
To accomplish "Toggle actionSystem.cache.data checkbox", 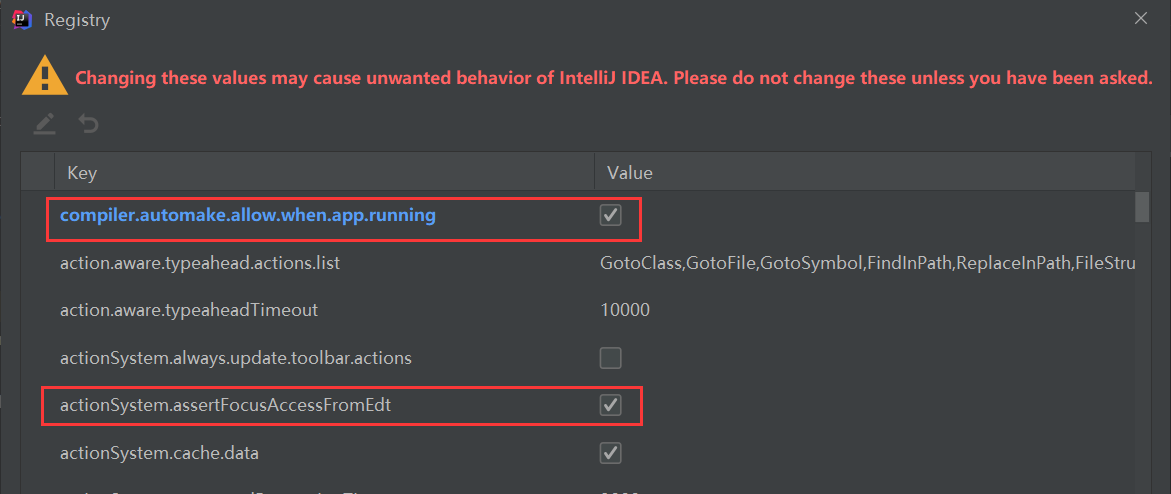I will click(610, 453).
